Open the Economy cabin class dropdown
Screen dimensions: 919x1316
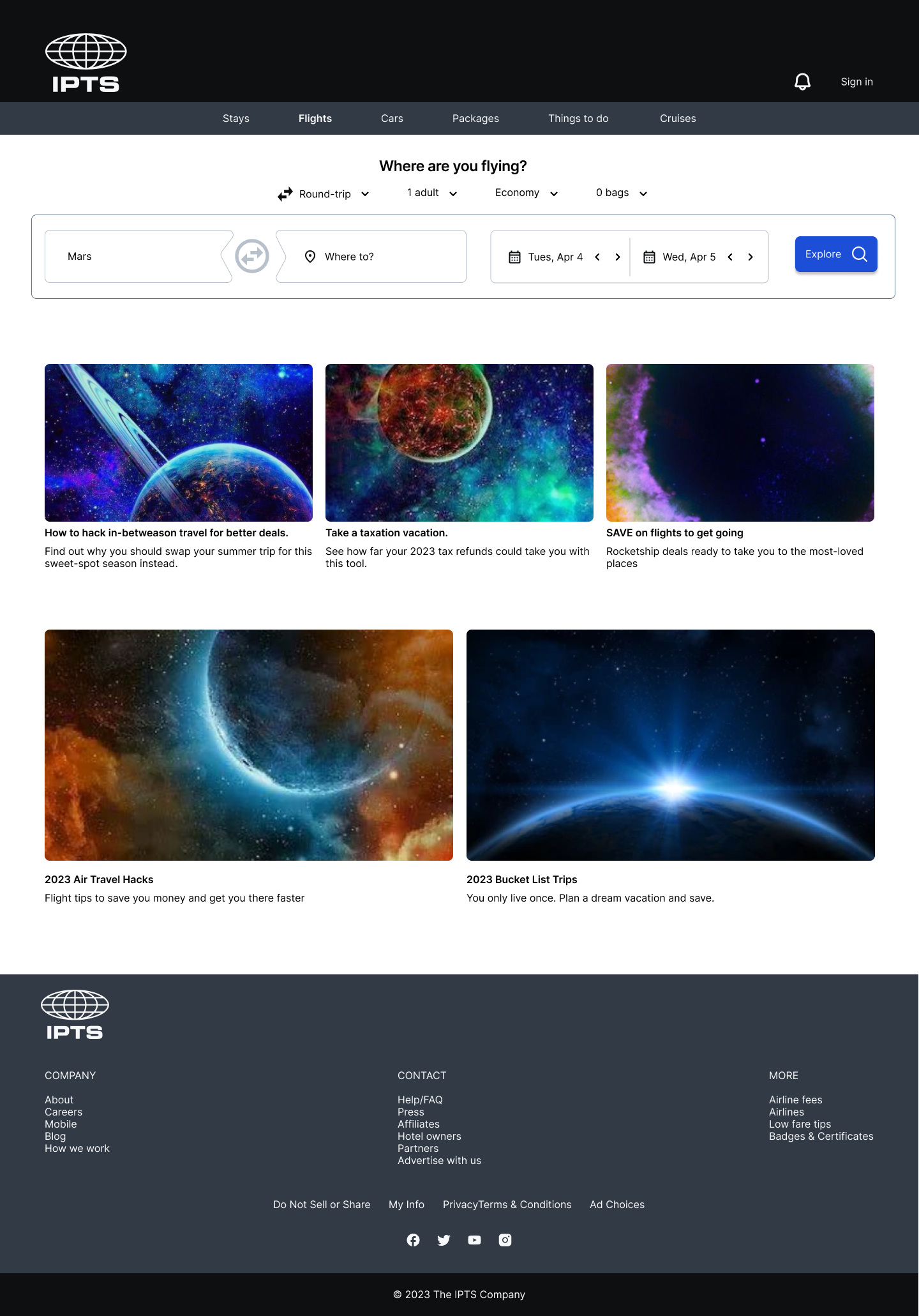pyautogui.click(x=527, y=193)
